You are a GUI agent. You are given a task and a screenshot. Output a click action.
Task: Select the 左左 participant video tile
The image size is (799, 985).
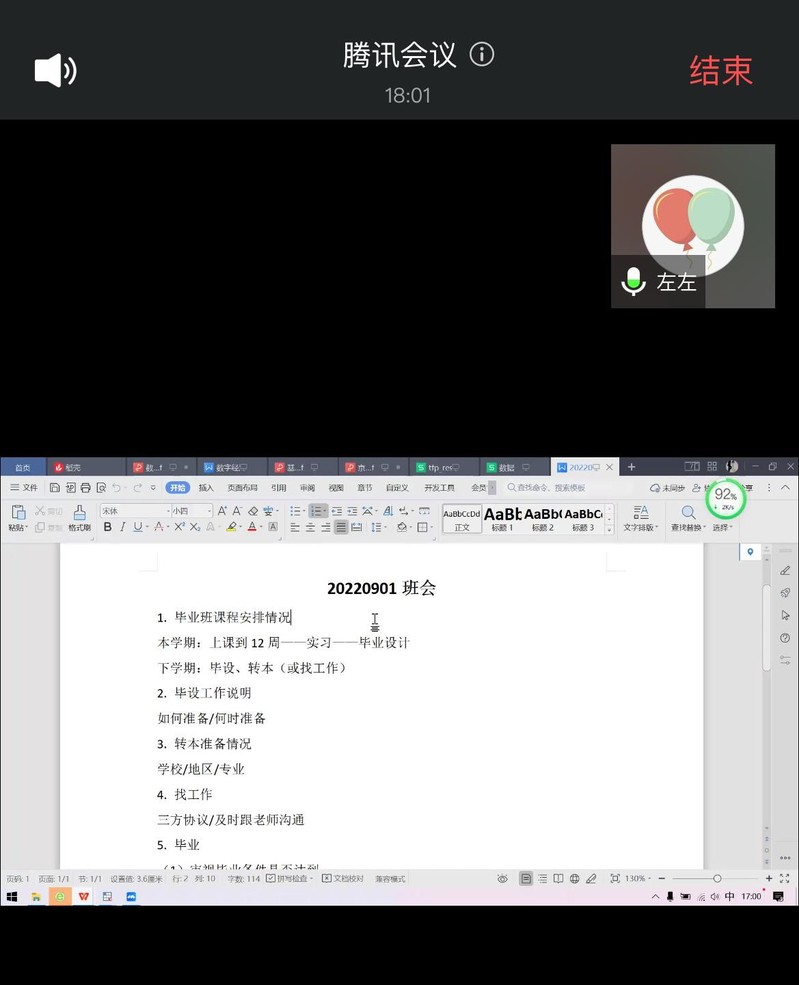[693, 226]
